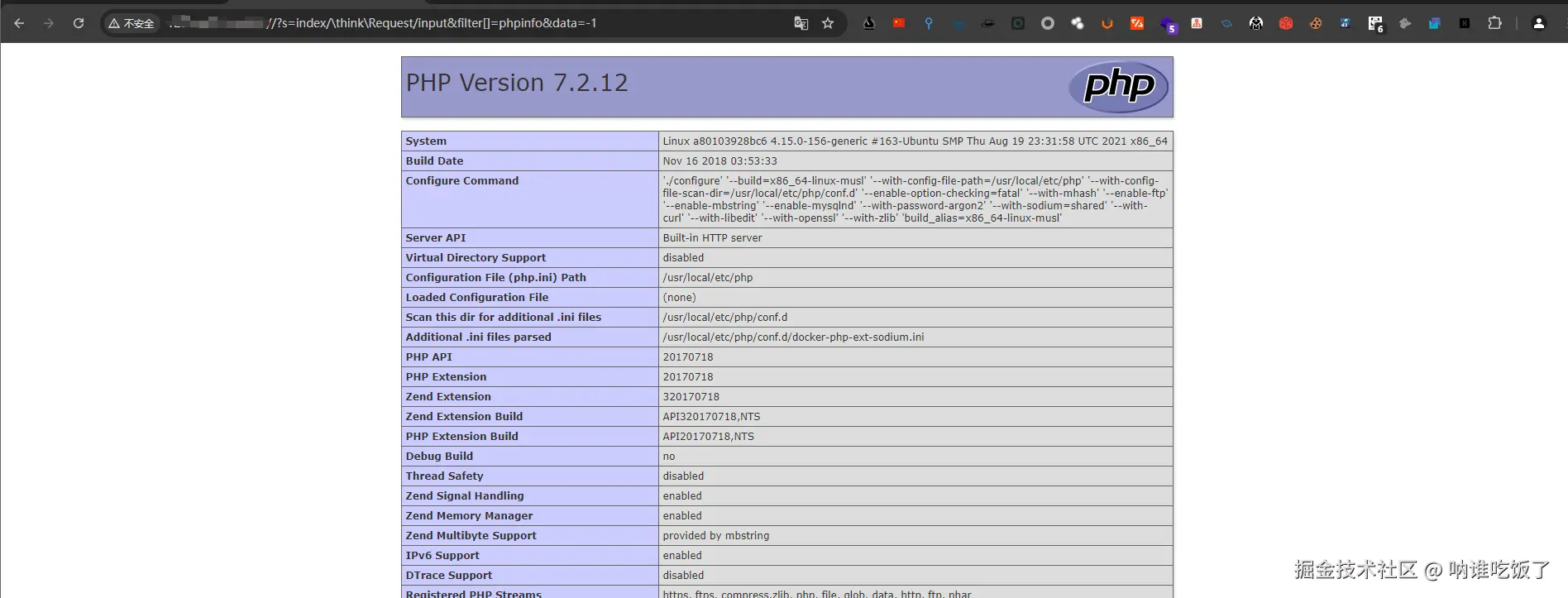
Task: Select the IPv6 Support label
Action: tap(442, 556)
